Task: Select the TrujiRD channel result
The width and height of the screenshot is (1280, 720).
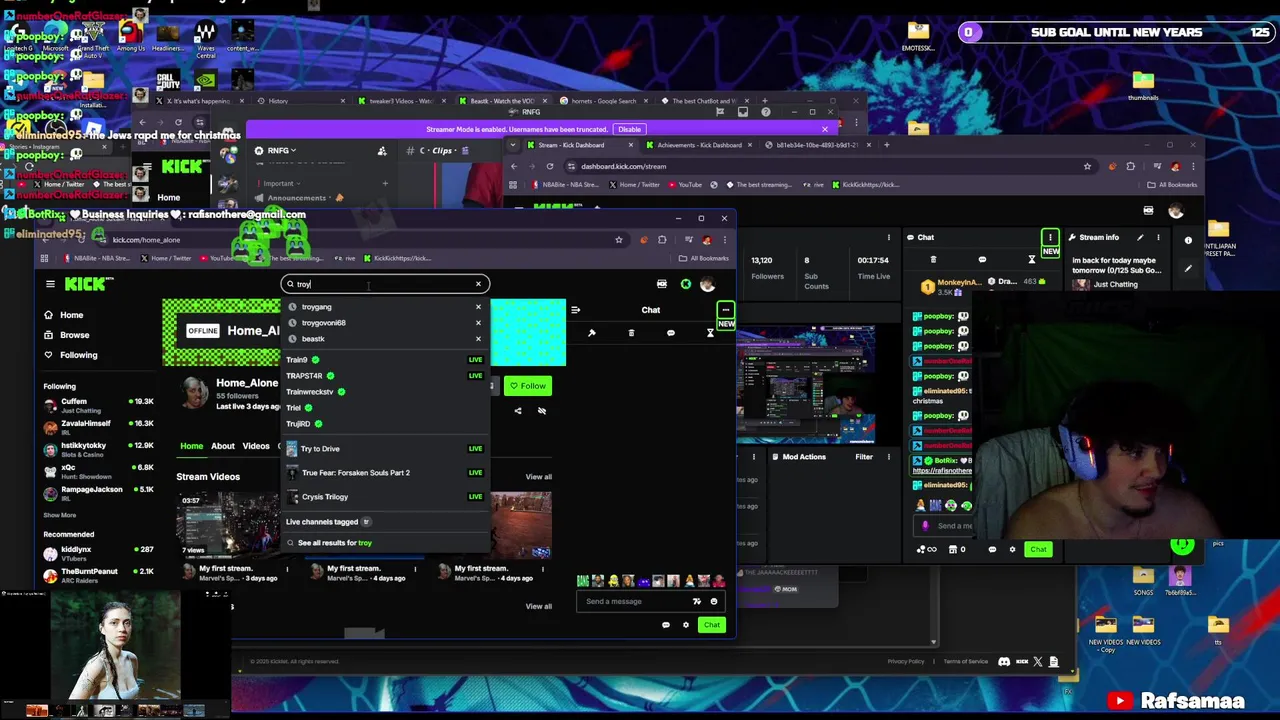Action: (x=385, y=424)
